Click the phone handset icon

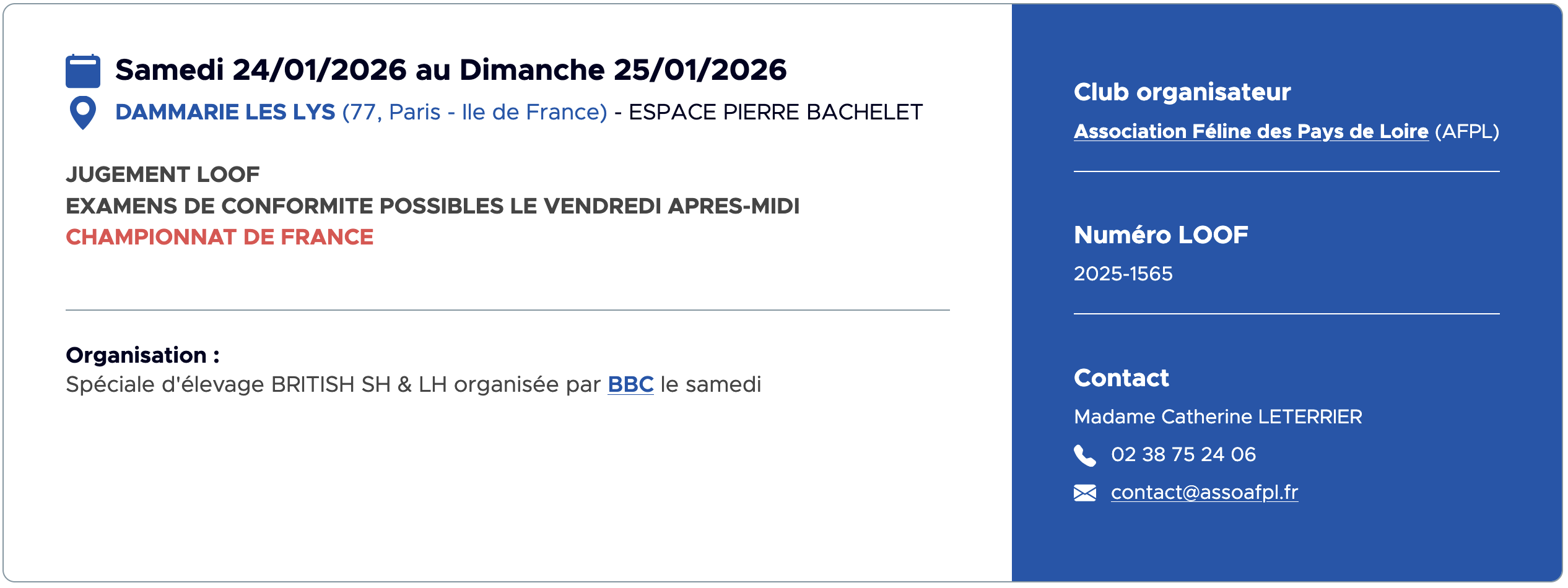(x=1084, y=455)
